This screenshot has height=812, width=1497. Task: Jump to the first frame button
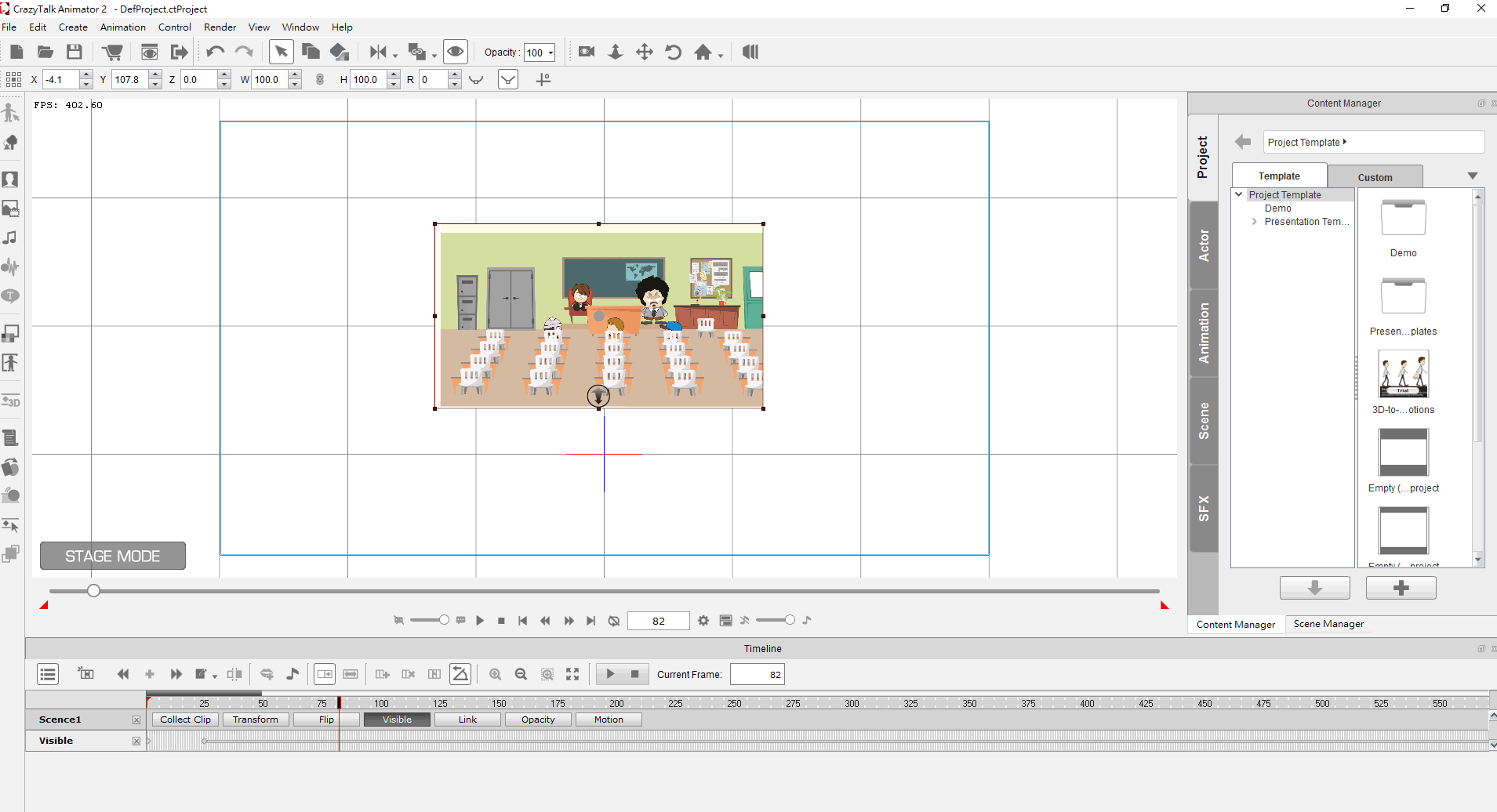(x=522, y=621)
